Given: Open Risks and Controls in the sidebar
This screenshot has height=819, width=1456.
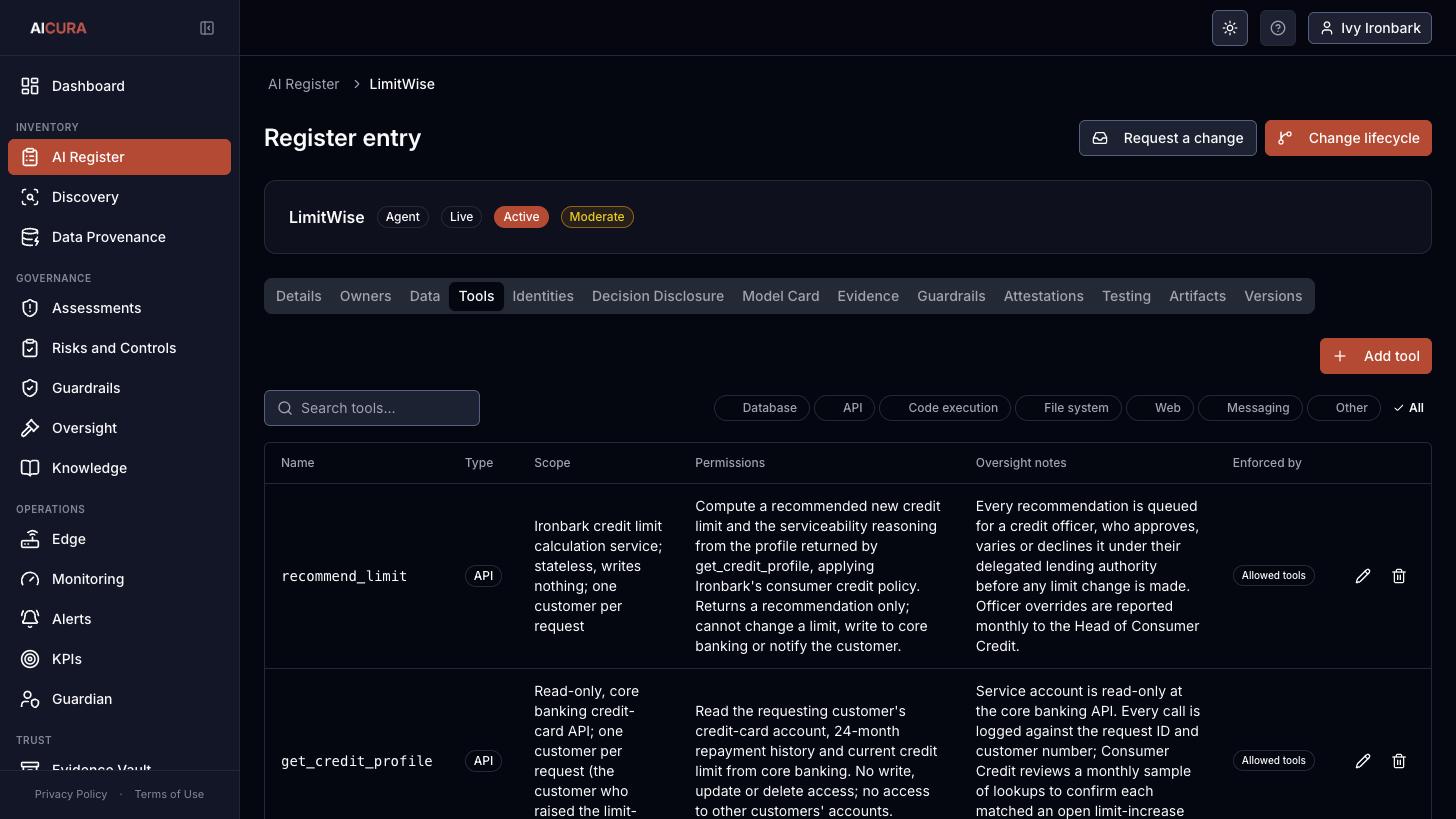Looking at the screenshot, I should click(119, 348).
